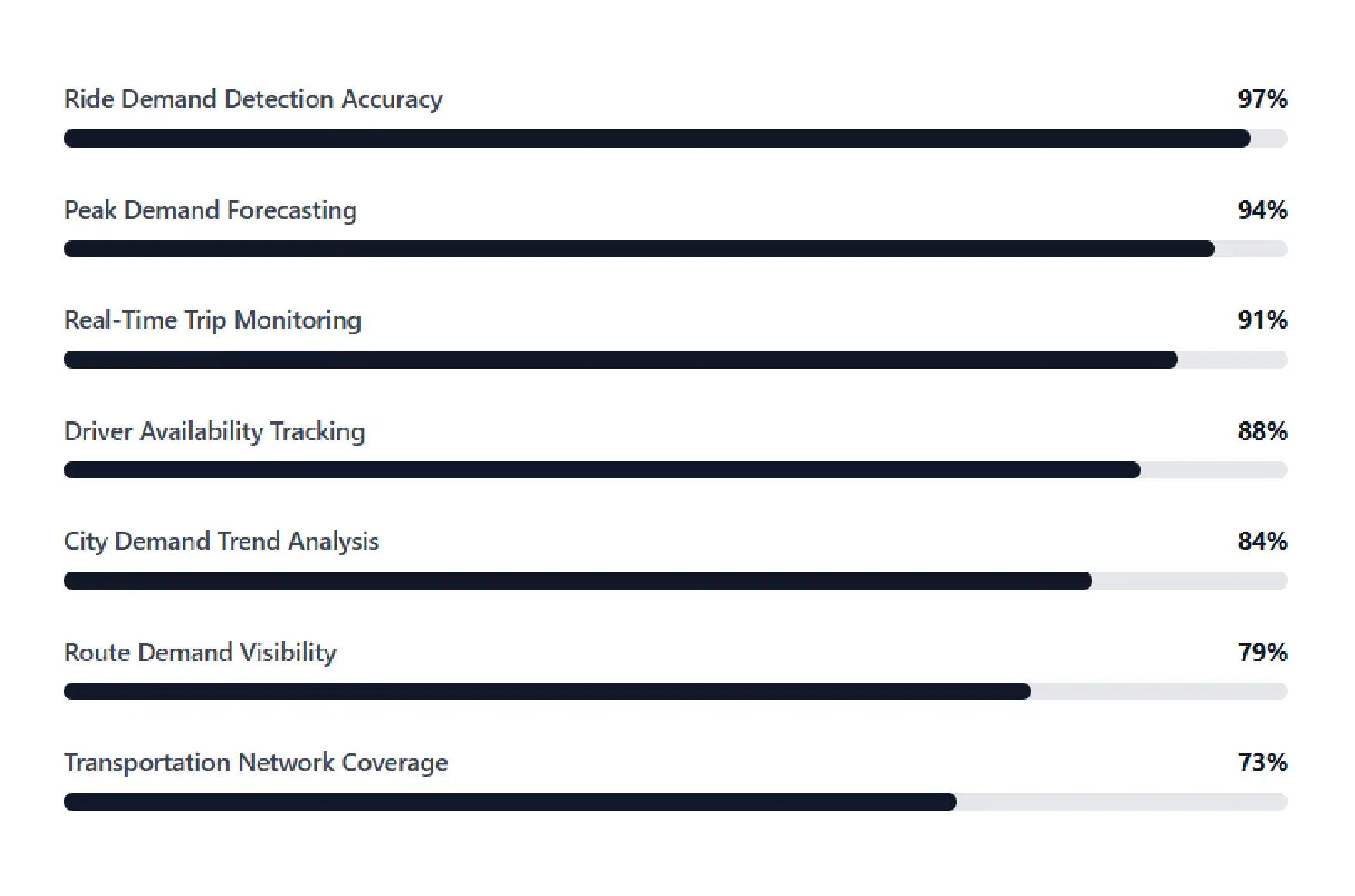Select the Real-Time Trip Monitoring label
Screen dimensions: 1355x896
click(x=213, y=320)
